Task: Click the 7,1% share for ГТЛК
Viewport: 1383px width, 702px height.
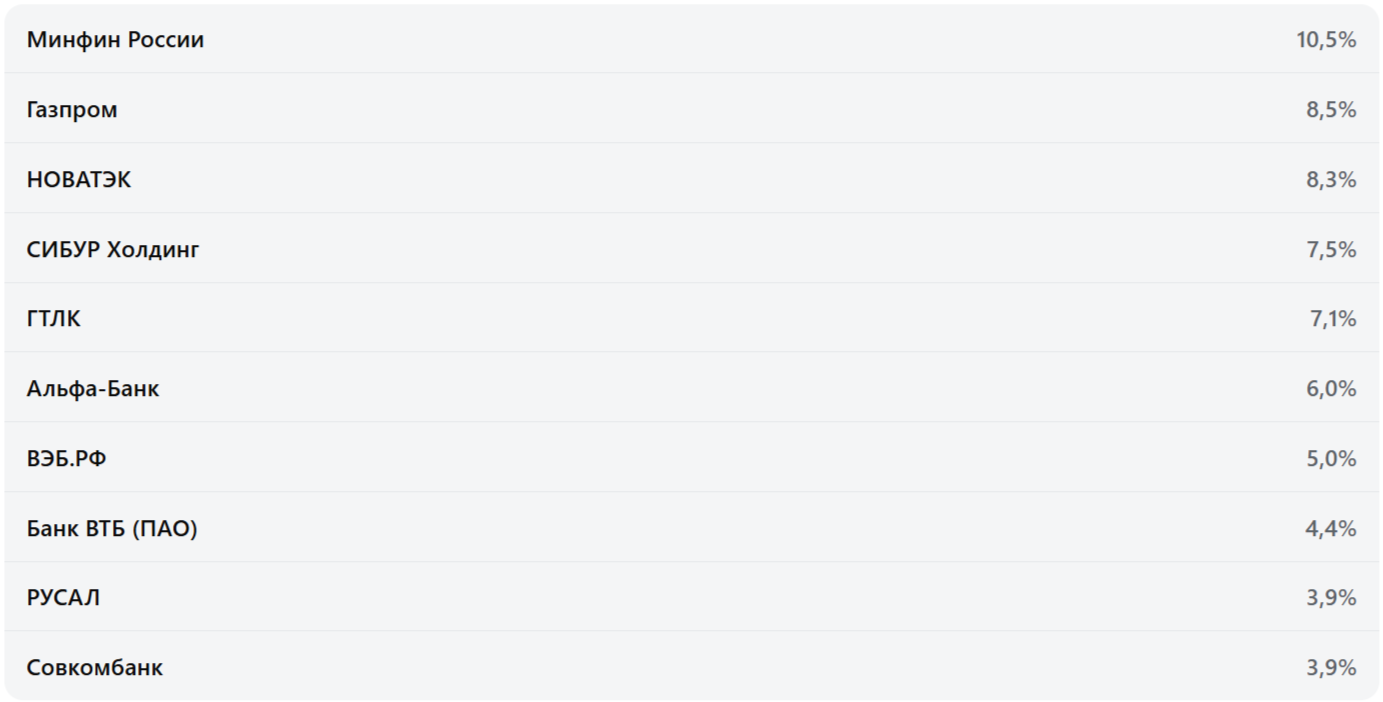Action: click(1333, 319)
